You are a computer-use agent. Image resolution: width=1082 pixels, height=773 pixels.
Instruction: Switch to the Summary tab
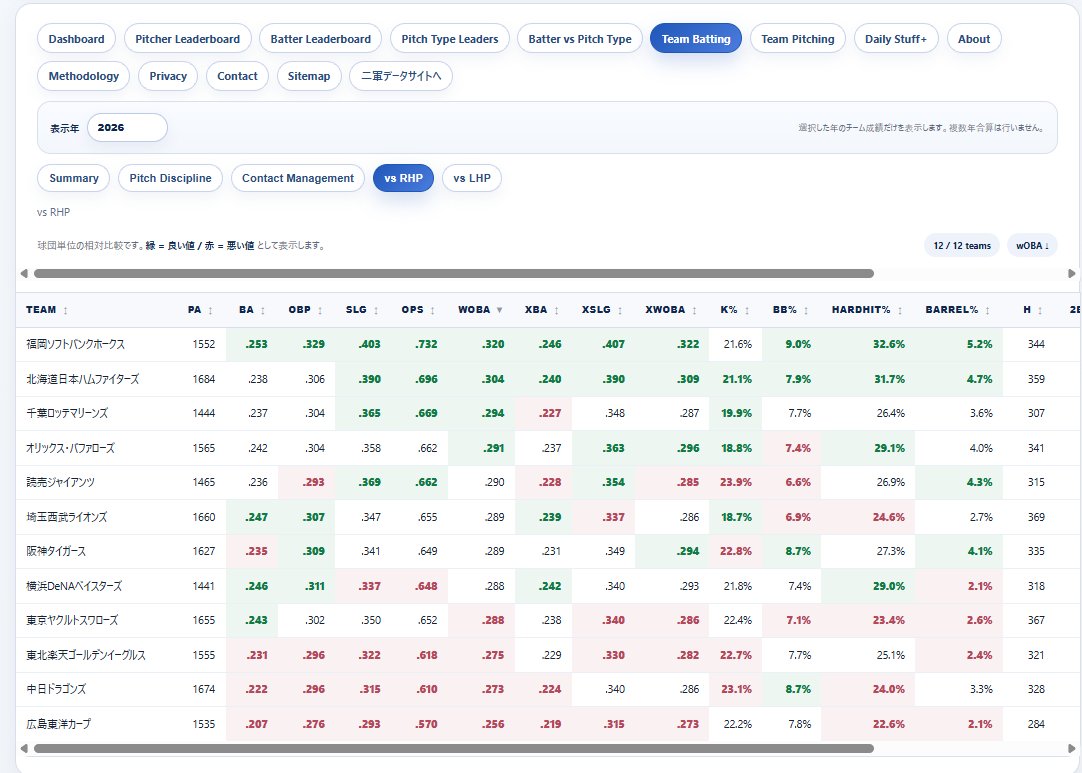[x=74, y=178]
